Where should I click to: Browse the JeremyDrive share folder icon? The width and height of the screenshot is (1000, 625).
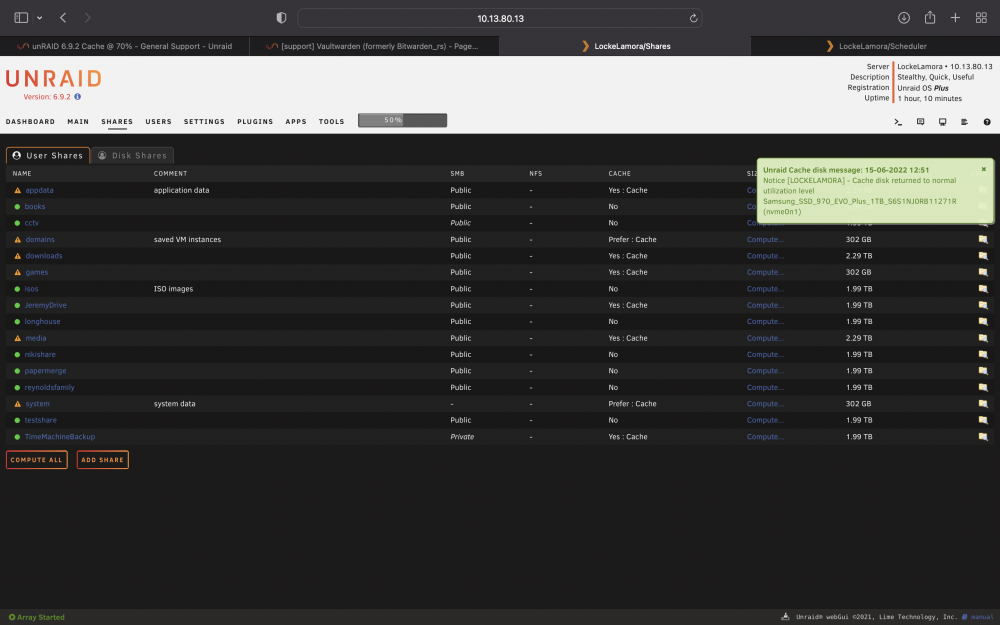tap(983, 305)
